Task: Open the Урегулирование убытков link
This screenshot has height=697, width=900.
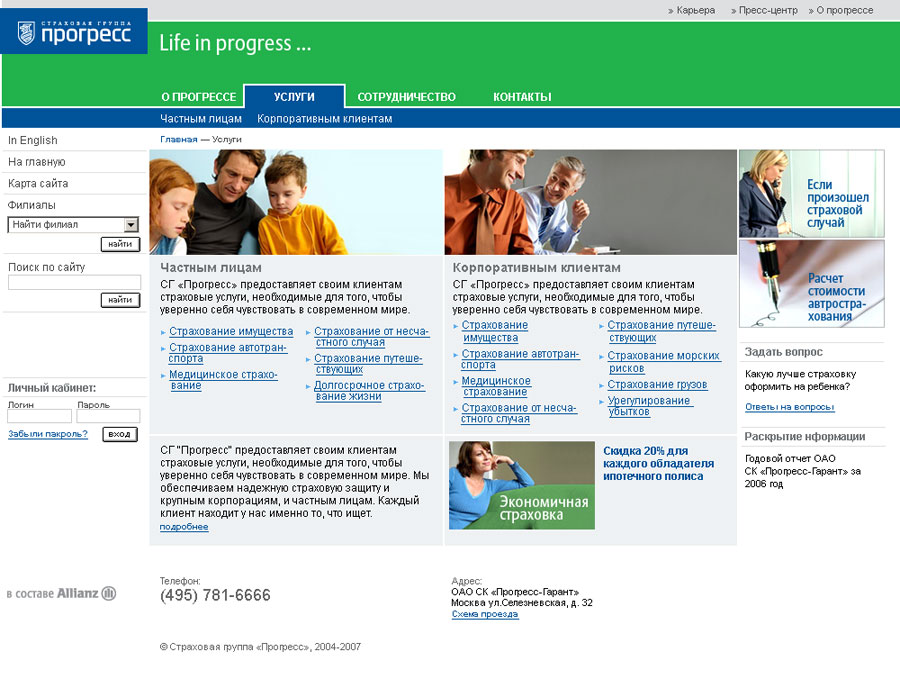Action: click(649, 406)
